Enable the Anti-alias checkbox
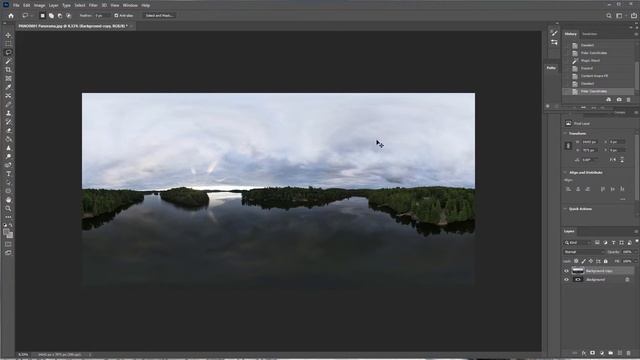This screenshot has width=640, height=360. tap(116, 16)
